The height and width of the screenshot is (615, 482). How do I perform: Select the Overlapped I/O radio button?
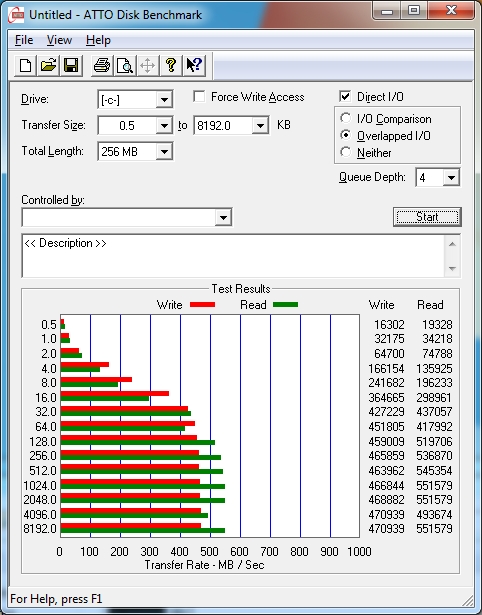point(346,135)
